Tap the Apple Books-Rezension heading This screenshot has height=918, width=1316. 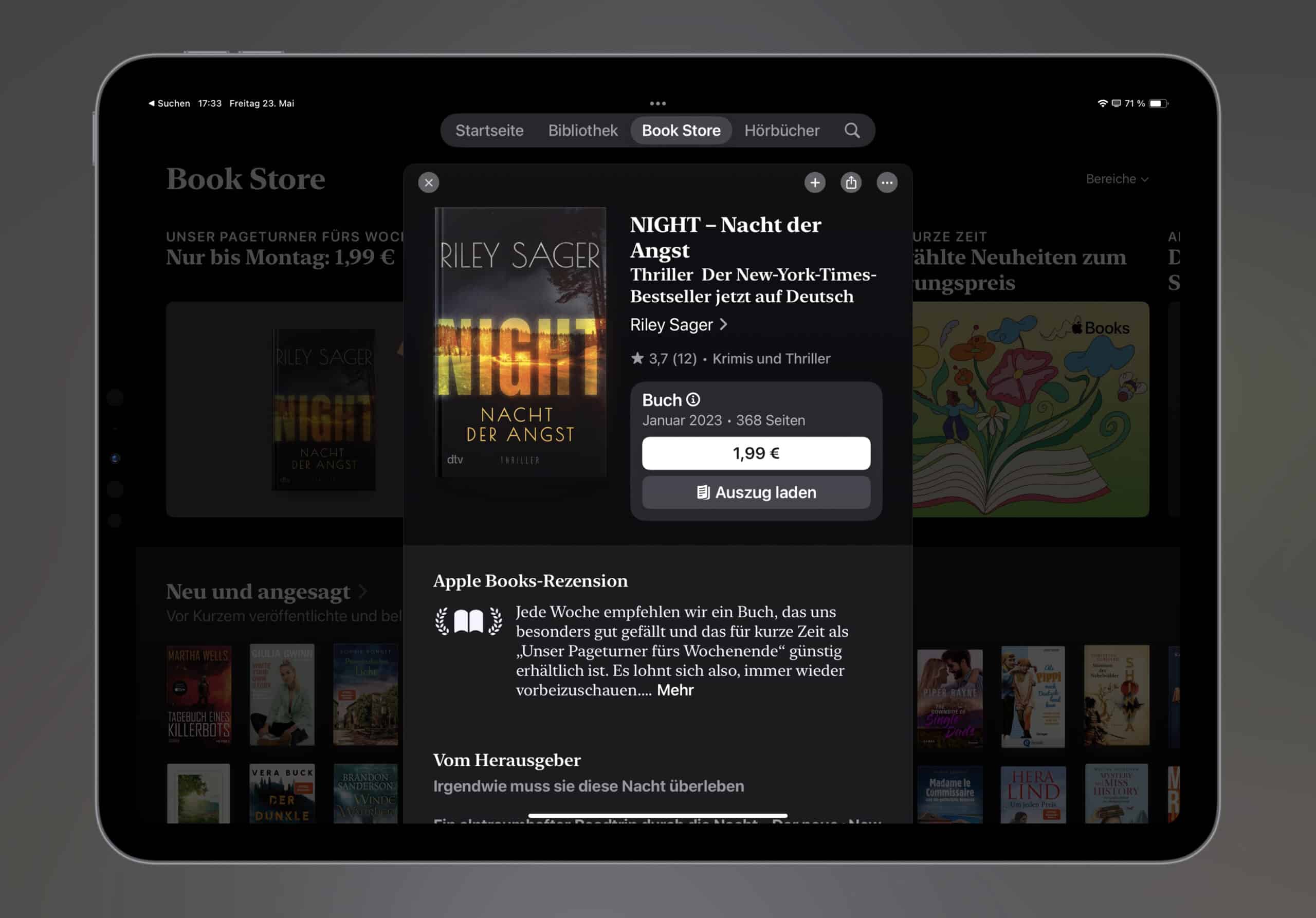(x=530, y=581)
